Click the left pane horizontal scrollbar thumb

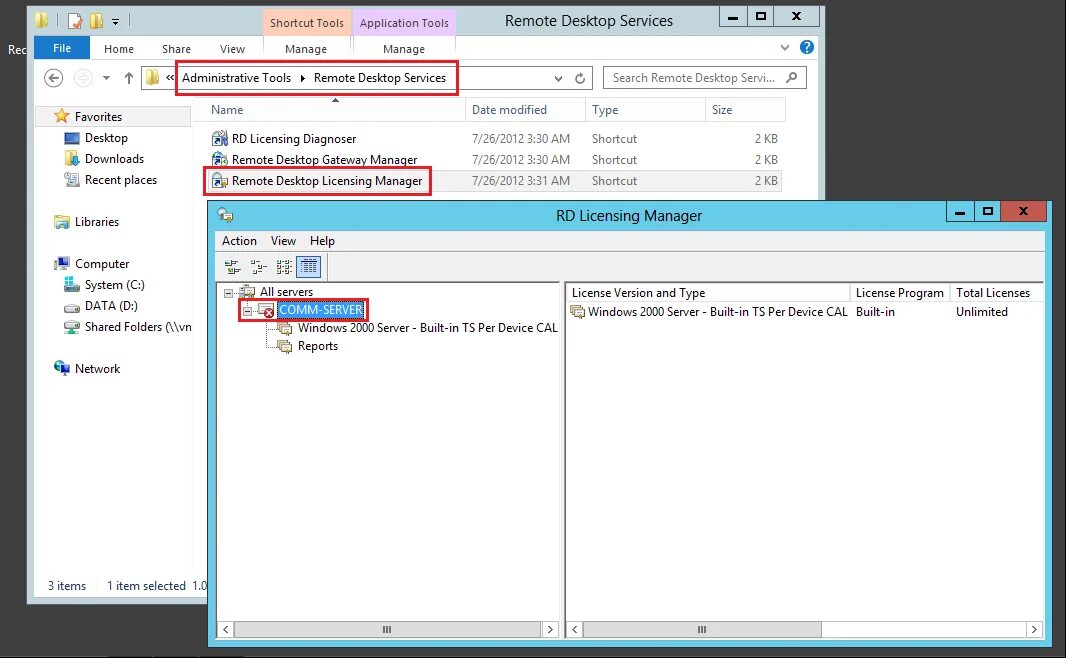coord(387,629)
